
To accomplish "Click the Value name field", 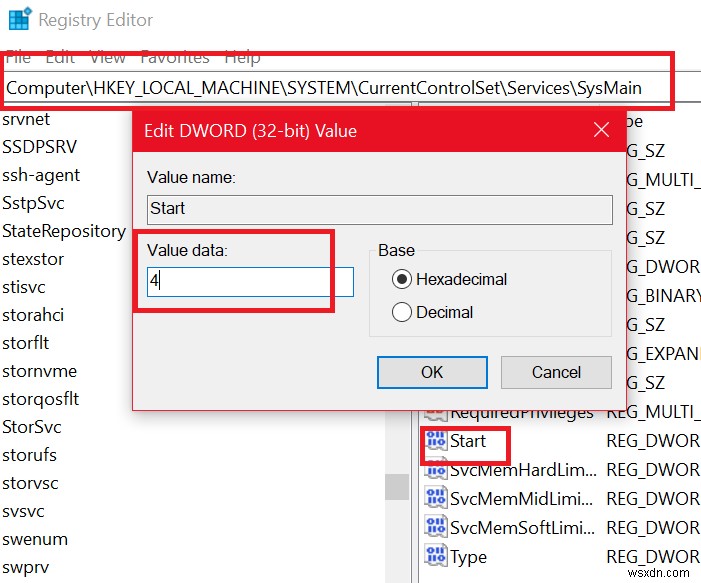I will 380,209.
